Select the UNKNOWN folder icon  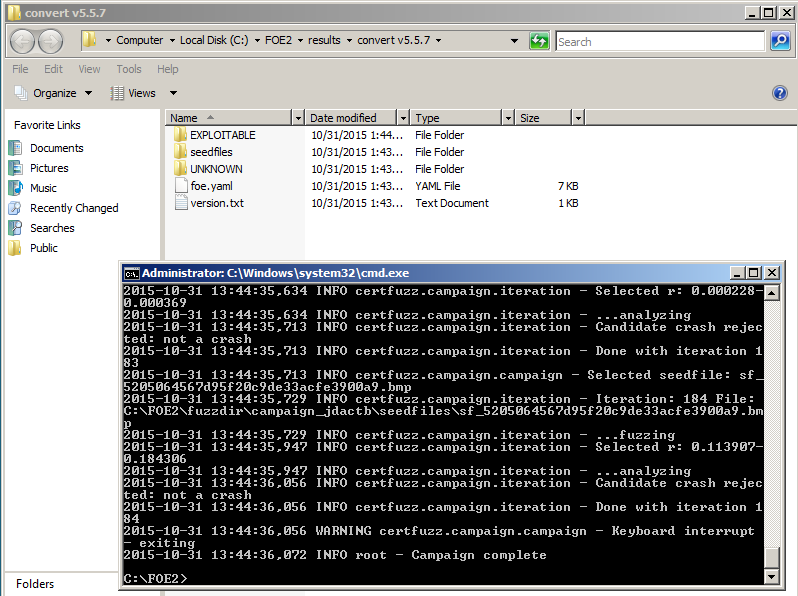click(180, 168)
